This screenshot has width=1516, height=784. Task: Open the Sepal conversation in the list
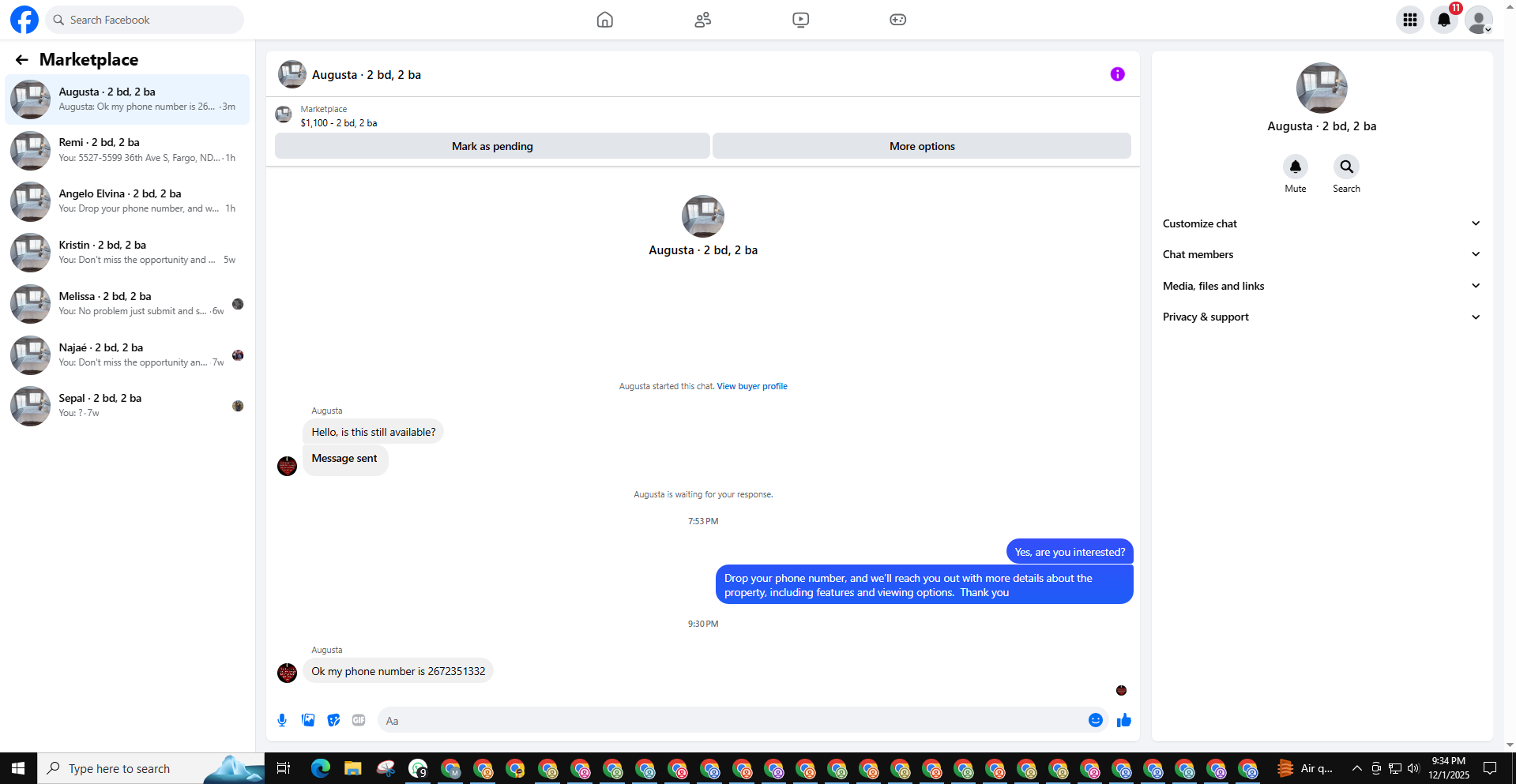tap(127, 406)
